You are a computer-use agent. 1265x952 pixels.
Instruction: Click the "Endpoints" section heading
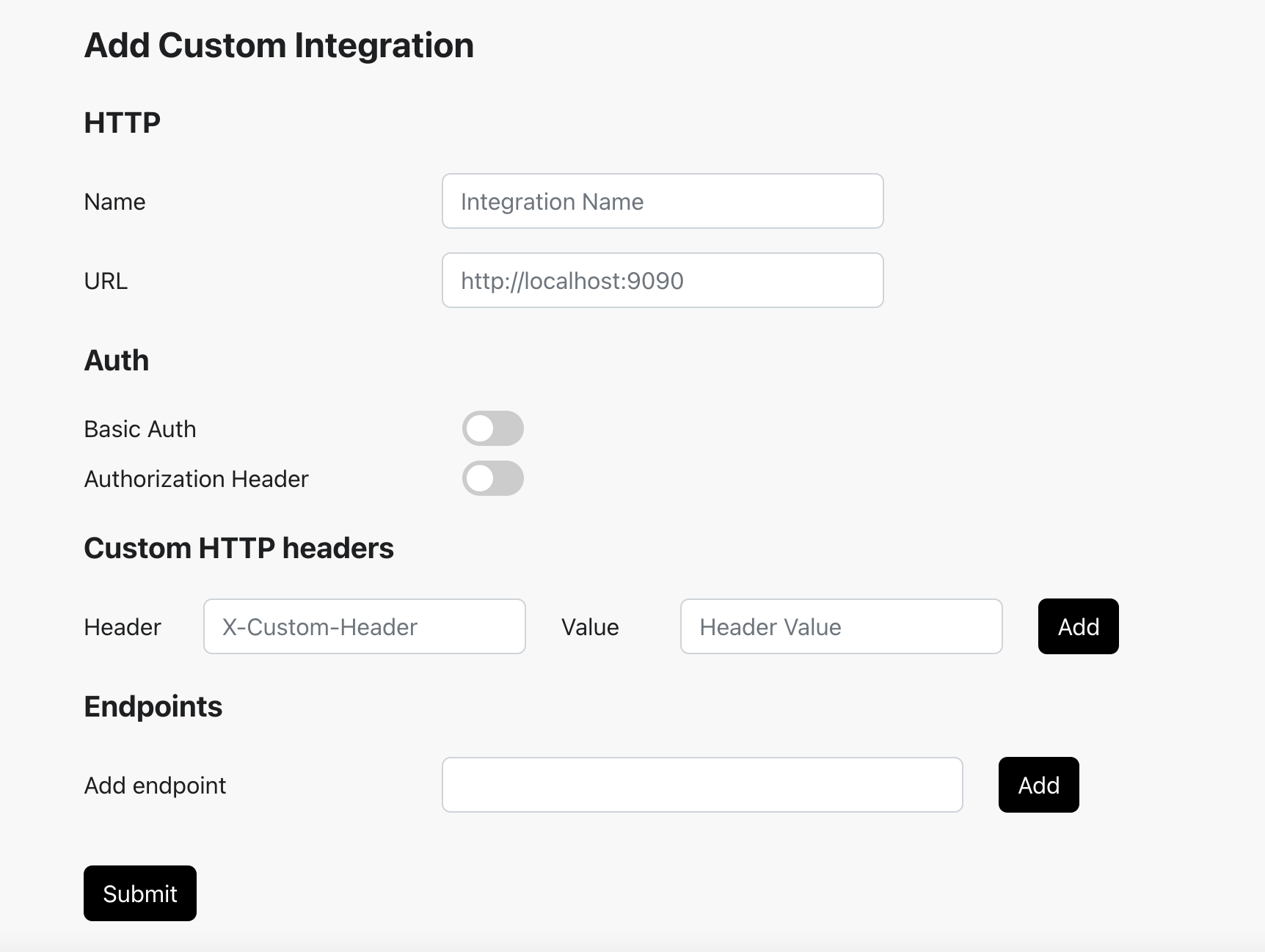pyautogui.click(x=153, y=706)
